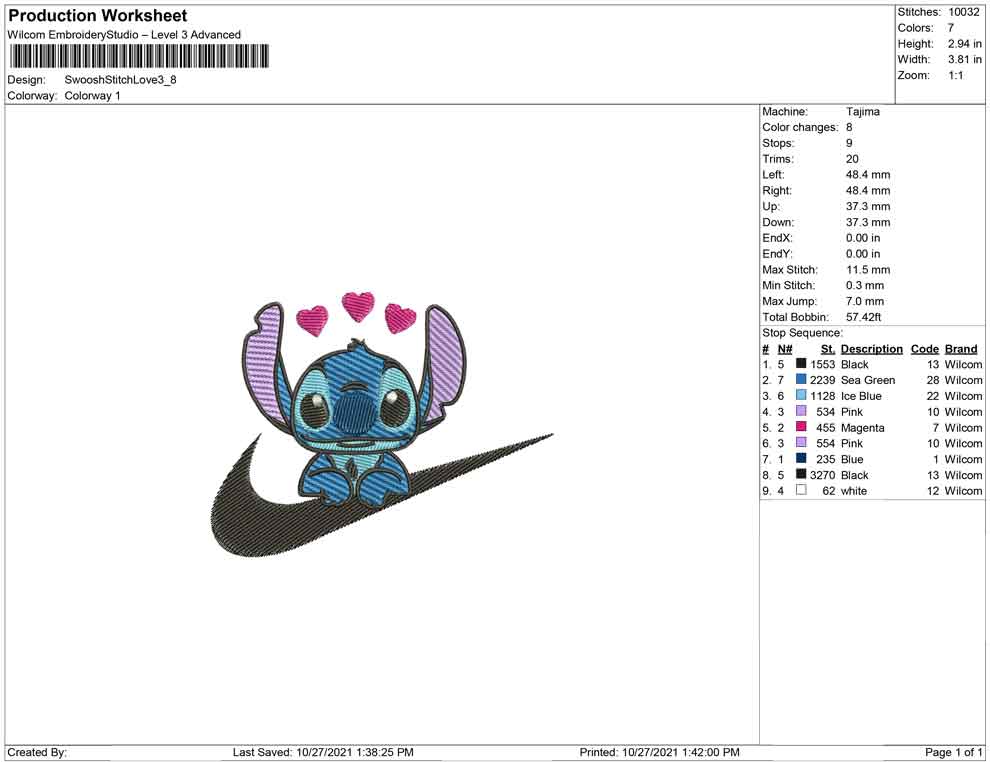Click the machine value 'Tajima'
This screenshot has width=990, height=762.
click(x=862, y=112)
